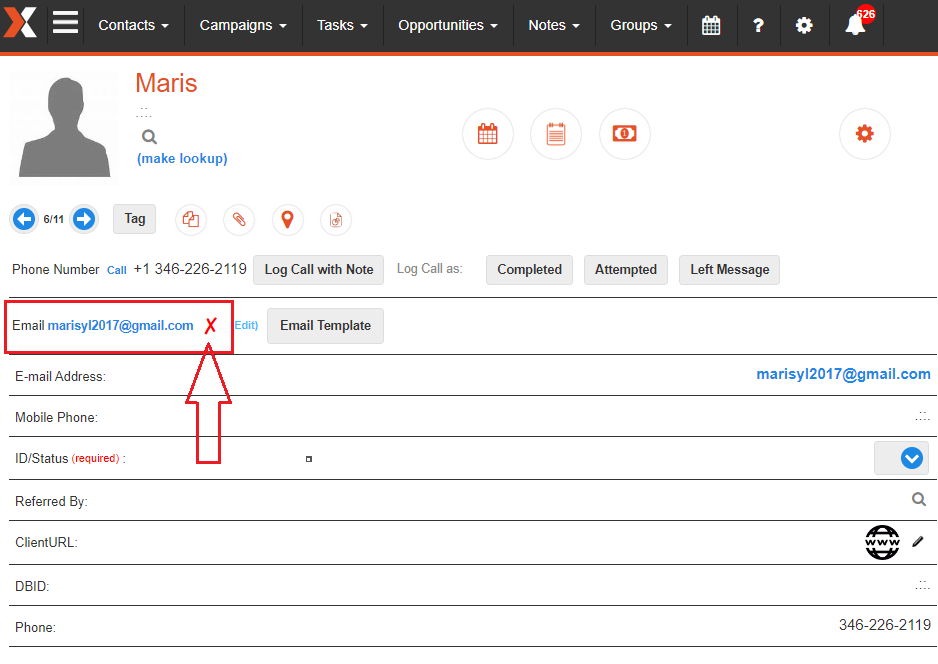938x664 pixels.
Task: Click the round money opportunity icon
Action: tap(624, 134)
